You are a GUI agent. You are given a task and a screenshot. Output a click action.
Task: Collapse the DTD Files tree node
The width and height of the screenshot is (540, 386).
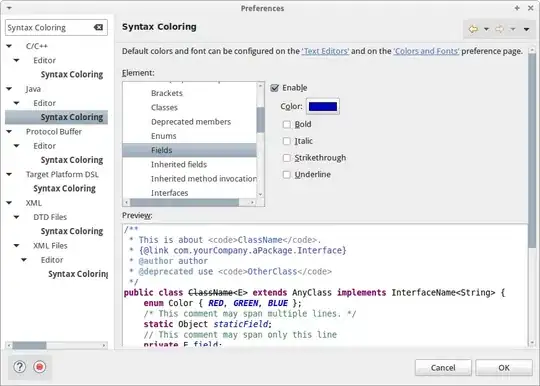coord(17,217)
